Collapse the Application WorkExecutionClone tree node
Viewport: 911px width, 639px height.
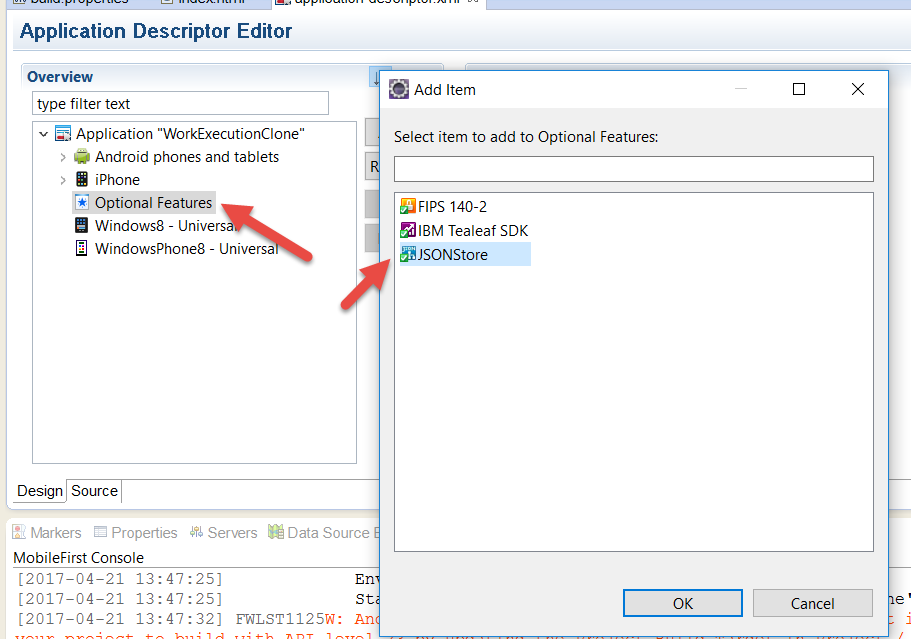(43, 133)
